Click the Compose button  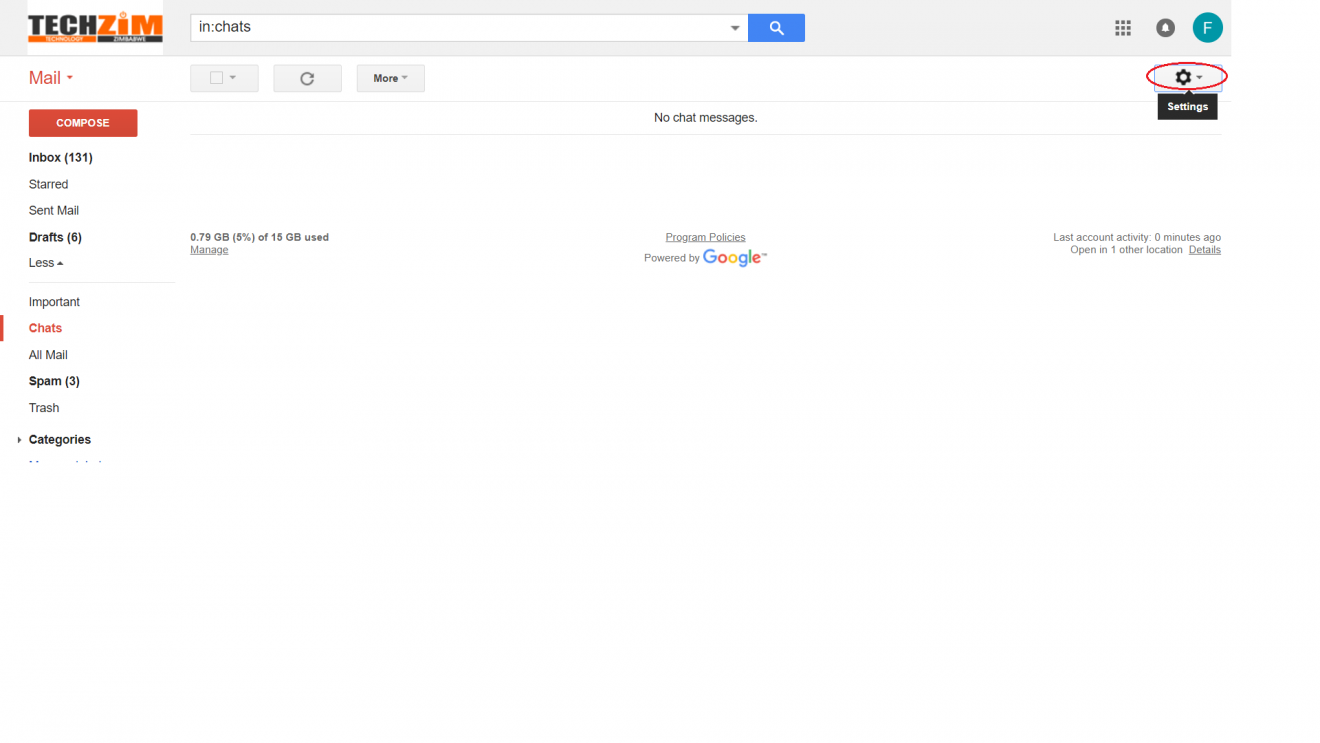pos(83,122)
